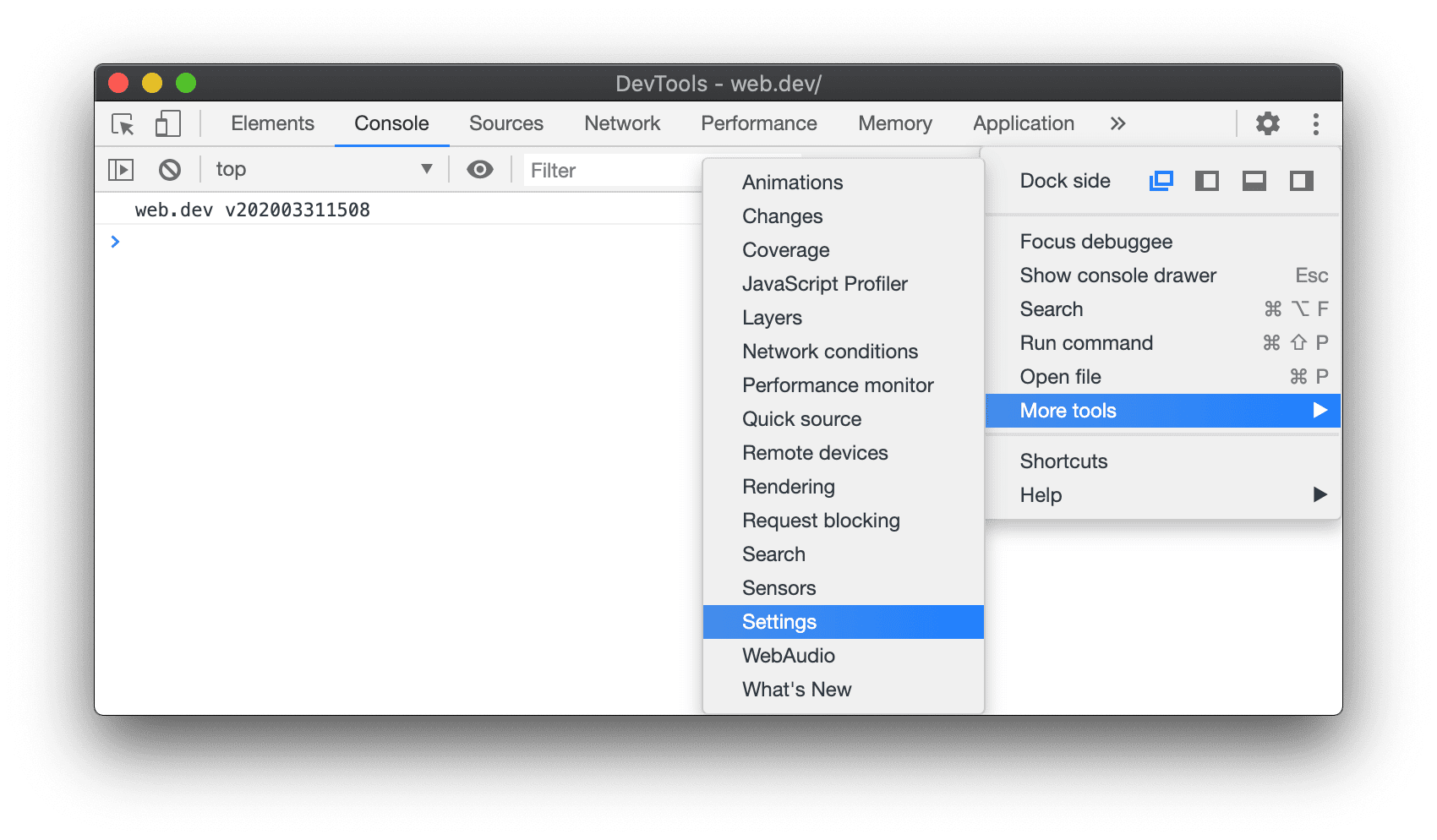Viewport: 1437px width, 840px height.
Task: Create a live expression with the eye icon
Action: 479,169
